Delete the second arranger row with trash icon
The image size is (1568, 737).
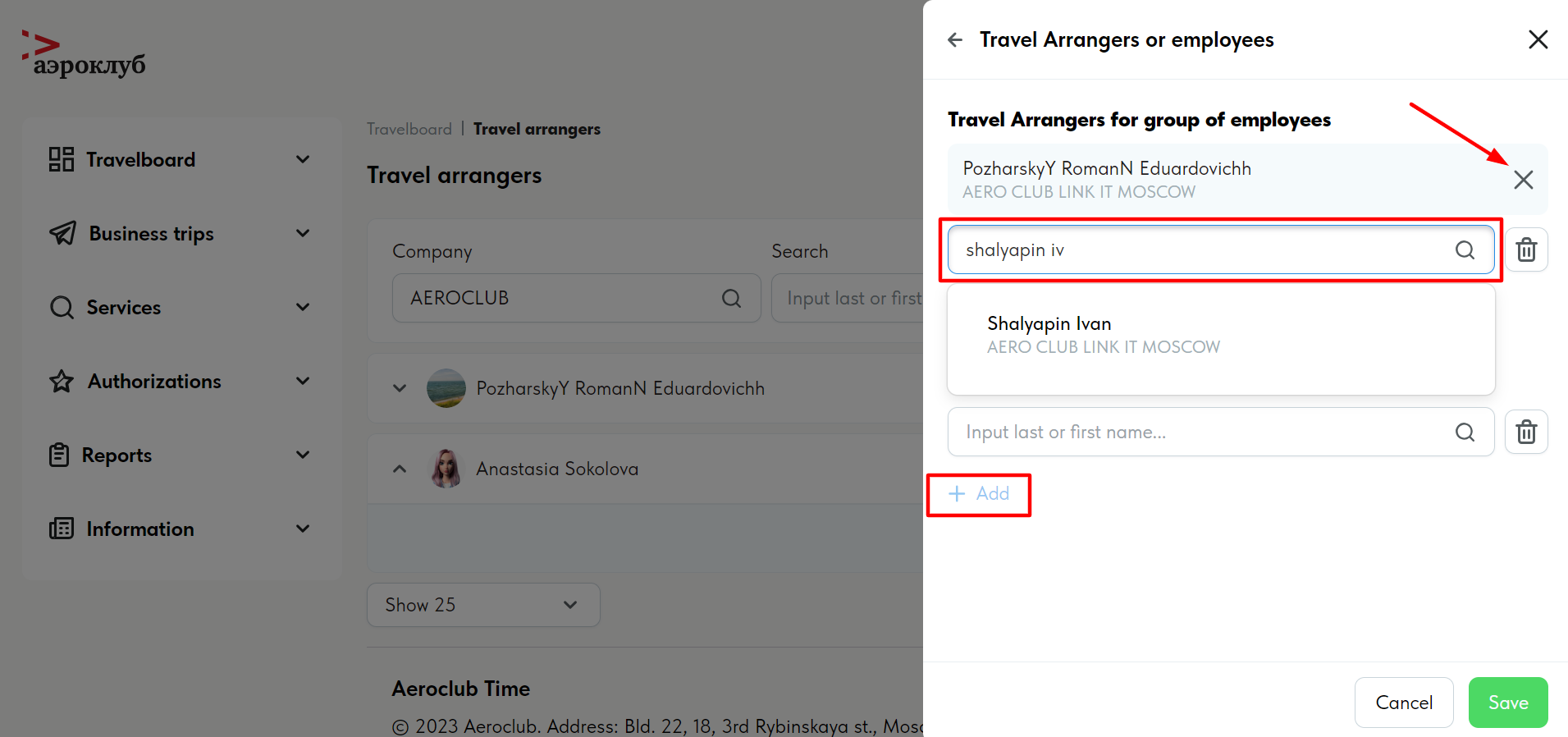click(x=1526, y=432)
